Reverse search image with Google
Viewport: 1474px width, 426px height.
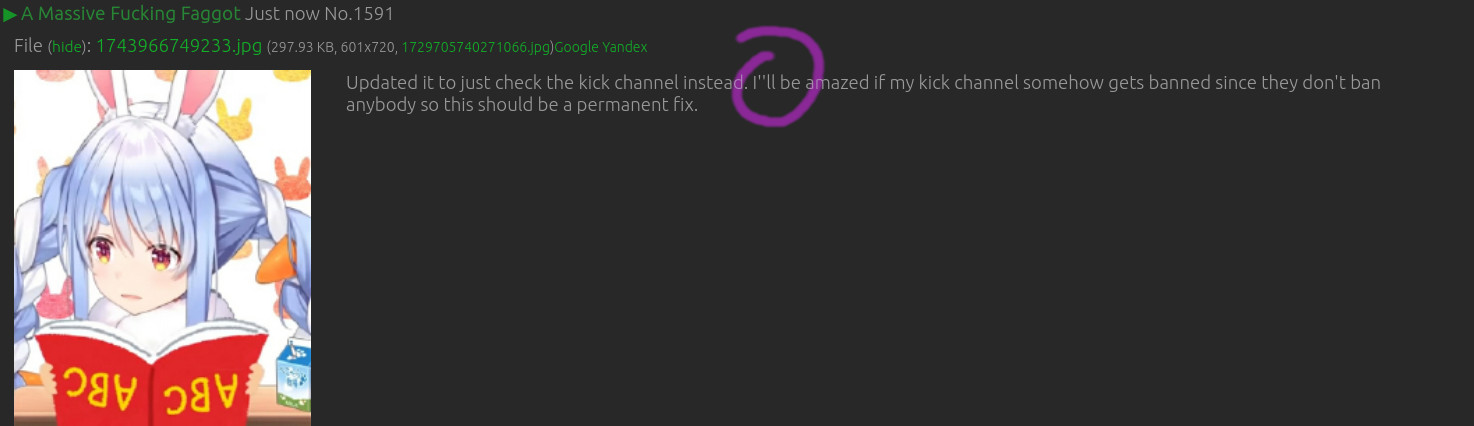coord(576,48)
